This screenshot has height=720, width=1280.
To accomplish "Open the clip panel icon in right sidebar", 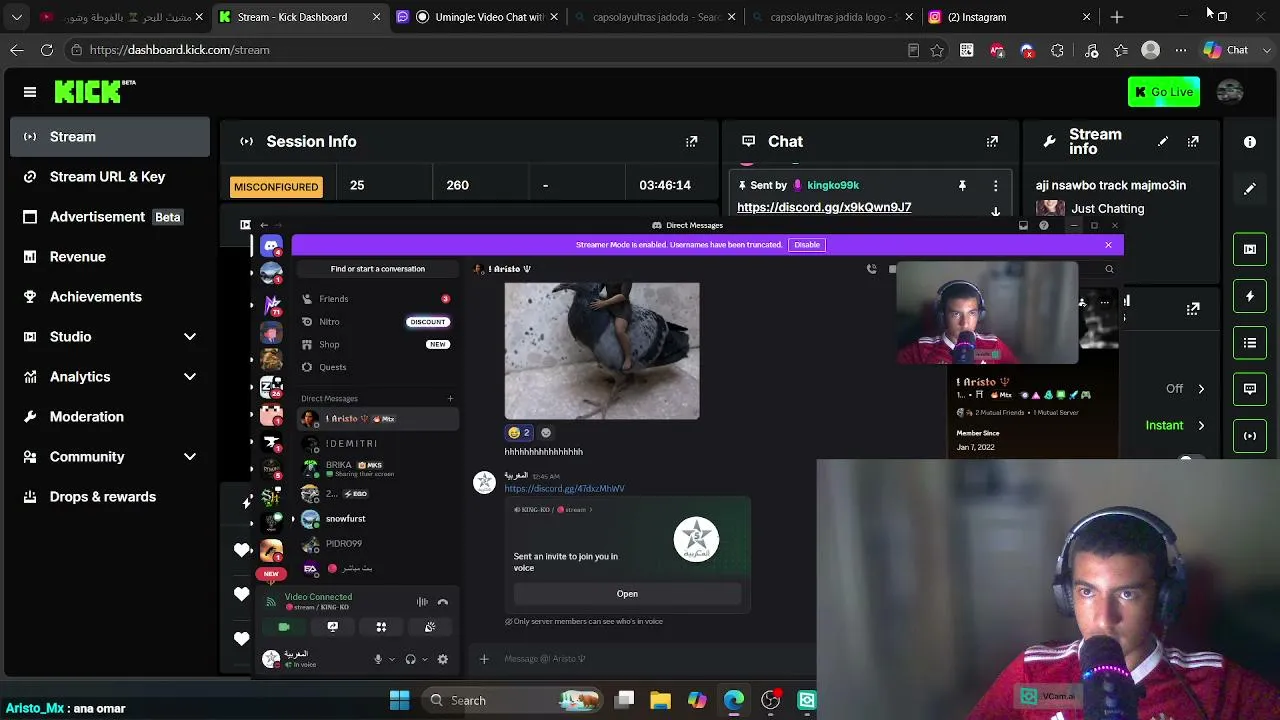I will tap(1250, 249).
